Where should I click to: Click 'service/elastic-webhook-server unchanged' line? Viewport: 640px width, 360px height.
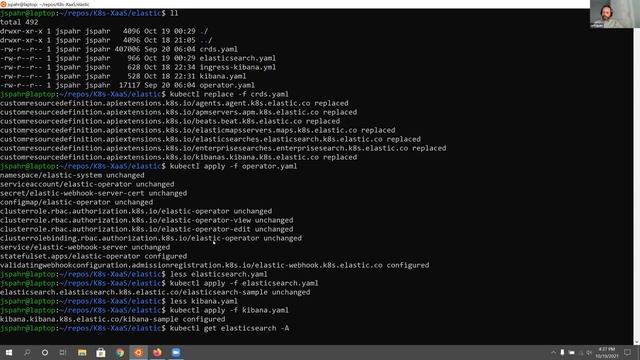tap(85, 247)
